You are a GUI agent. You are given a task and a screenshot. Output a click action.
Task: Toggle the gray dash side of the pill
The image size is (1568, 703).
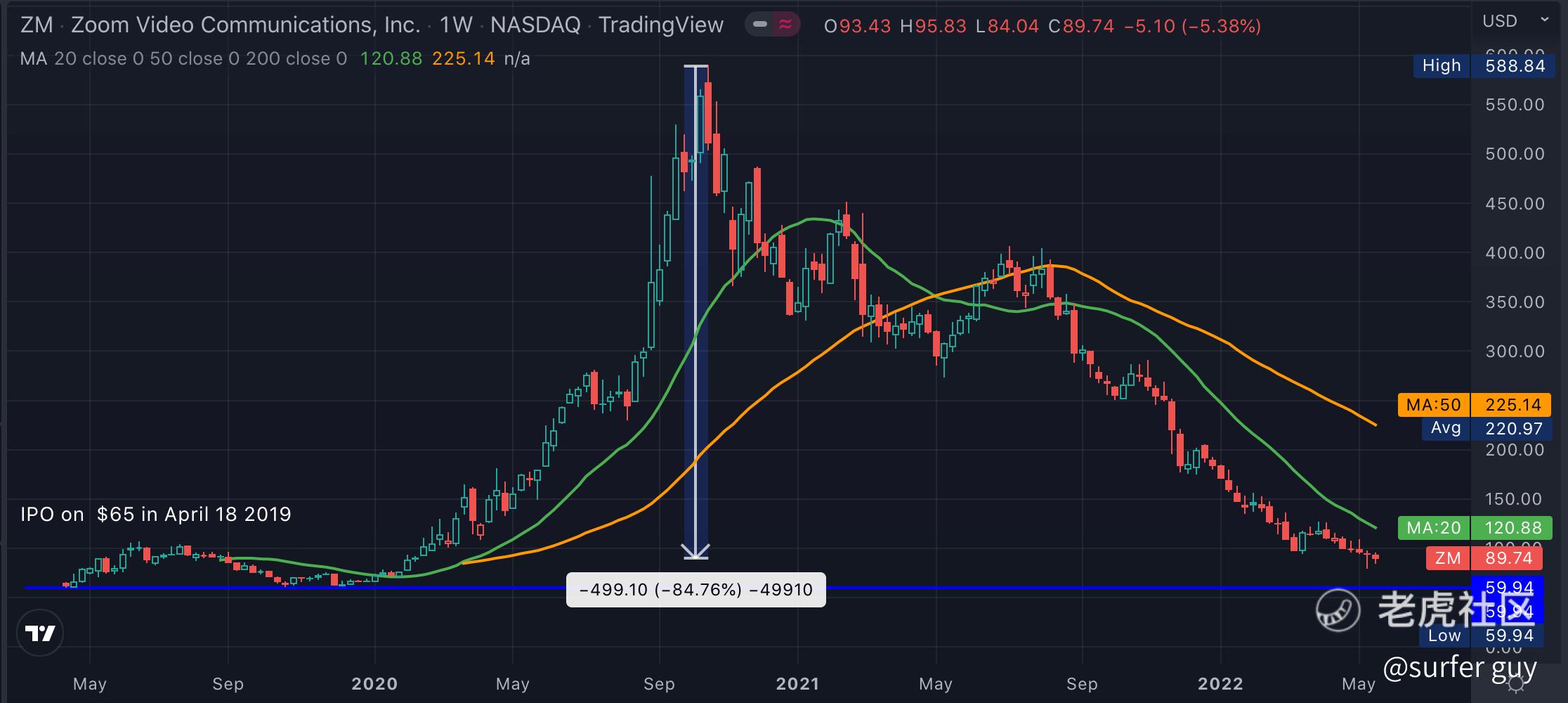(x=759, y=25)
